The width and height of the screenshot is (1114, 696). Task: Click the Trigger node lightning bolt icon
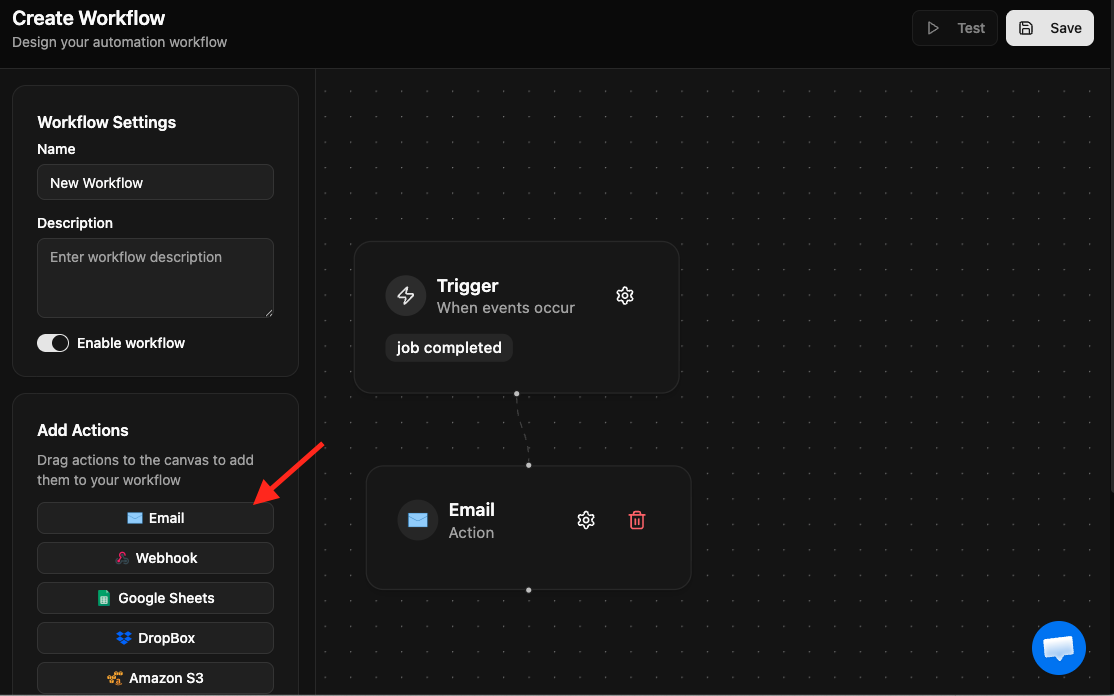405,296
